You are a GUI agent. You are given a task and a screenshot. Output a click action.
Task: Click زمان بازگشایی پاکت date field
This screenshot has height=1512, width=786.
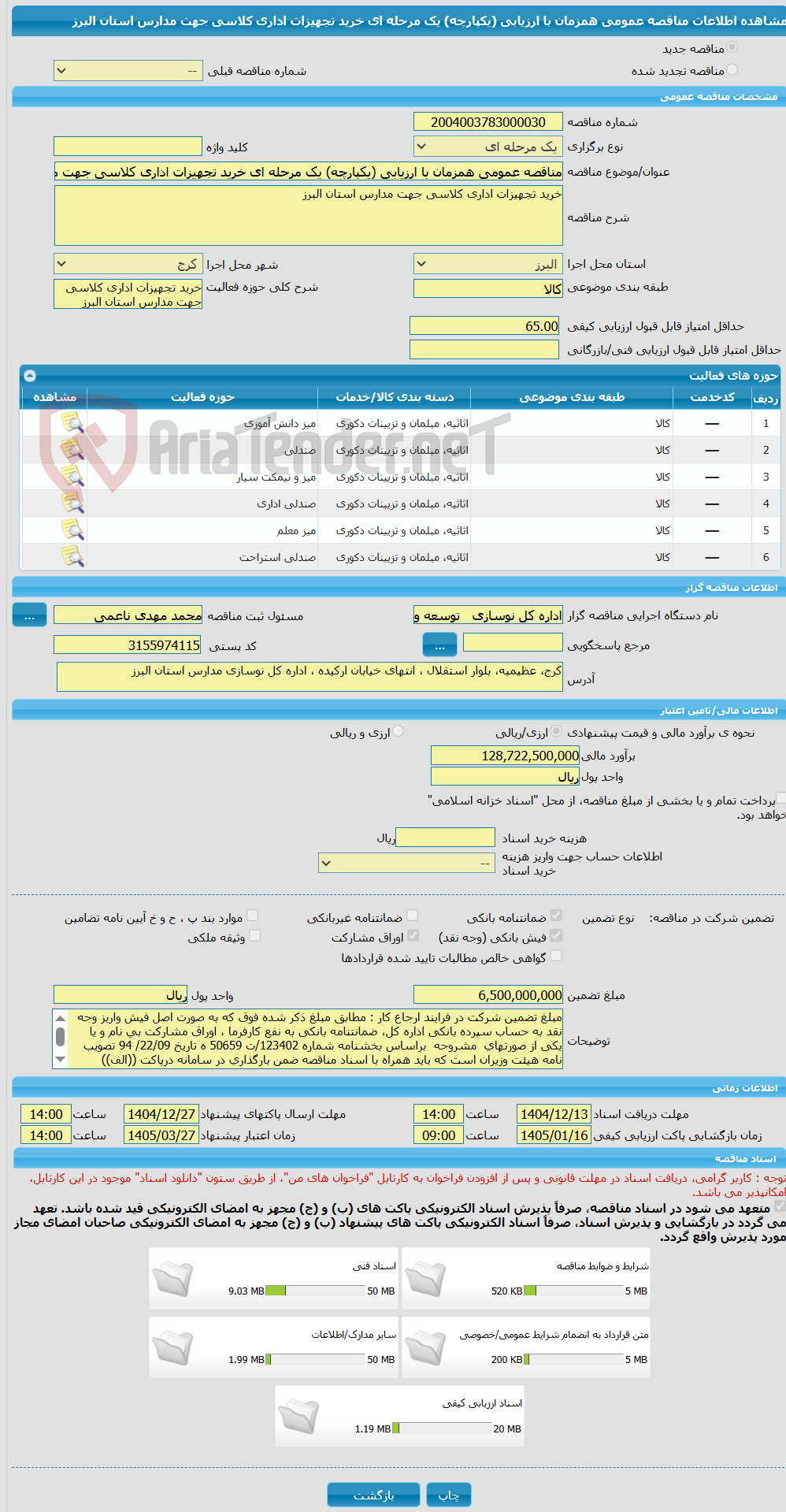[554, 1135]
